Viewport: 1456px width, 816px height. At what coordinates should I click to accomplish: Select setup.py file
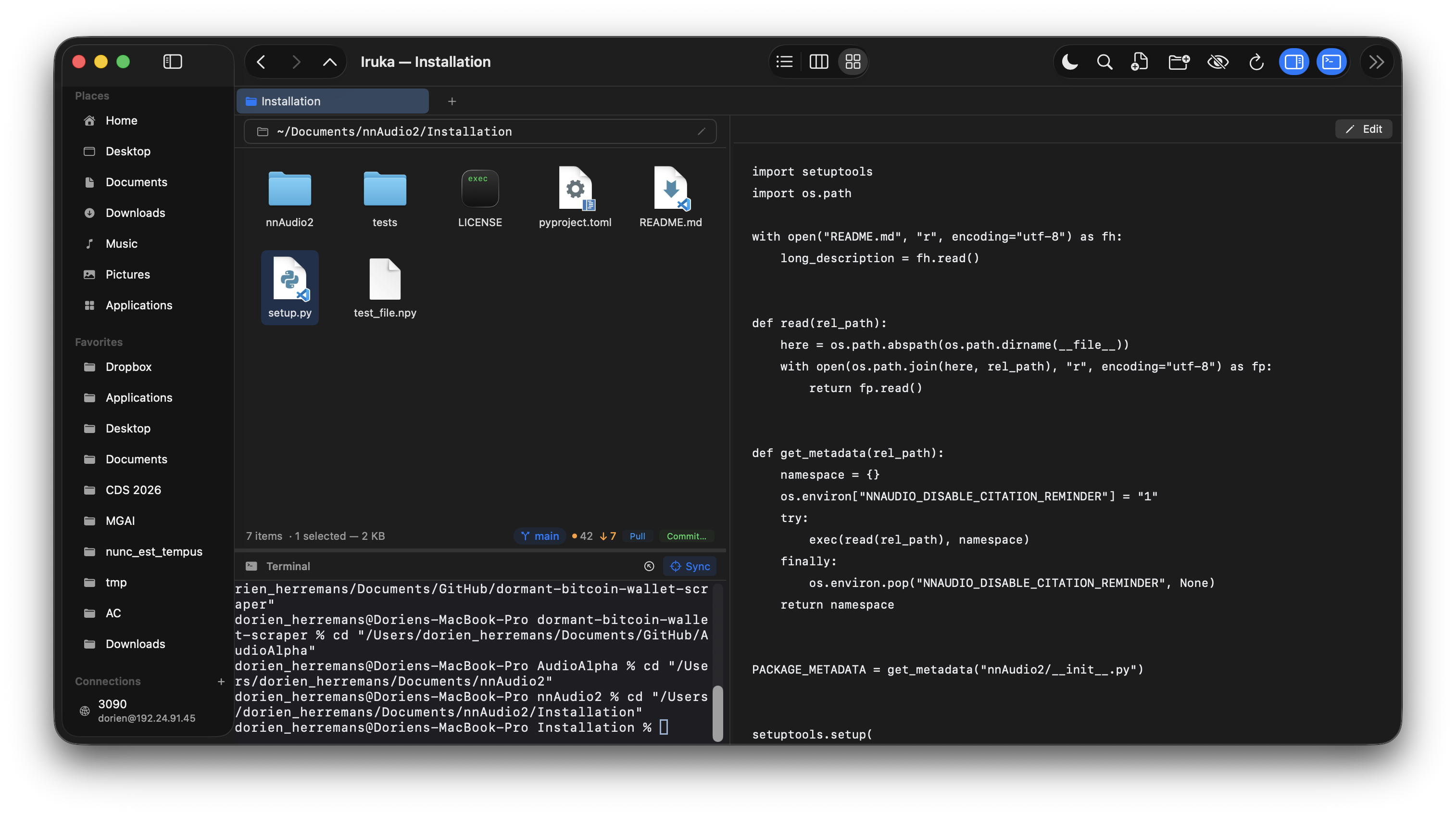tap(289, 288)
